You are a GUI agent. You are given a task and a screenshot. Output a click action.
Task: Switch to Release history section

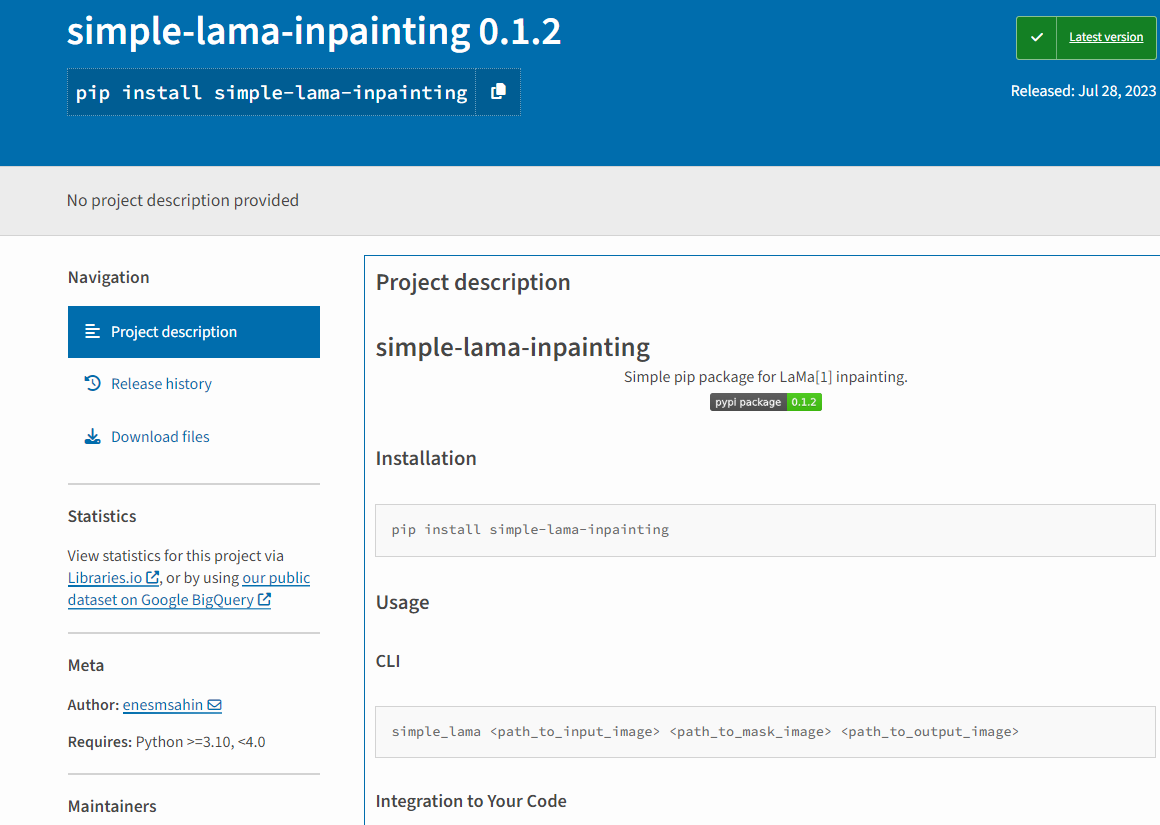[161, 383]
